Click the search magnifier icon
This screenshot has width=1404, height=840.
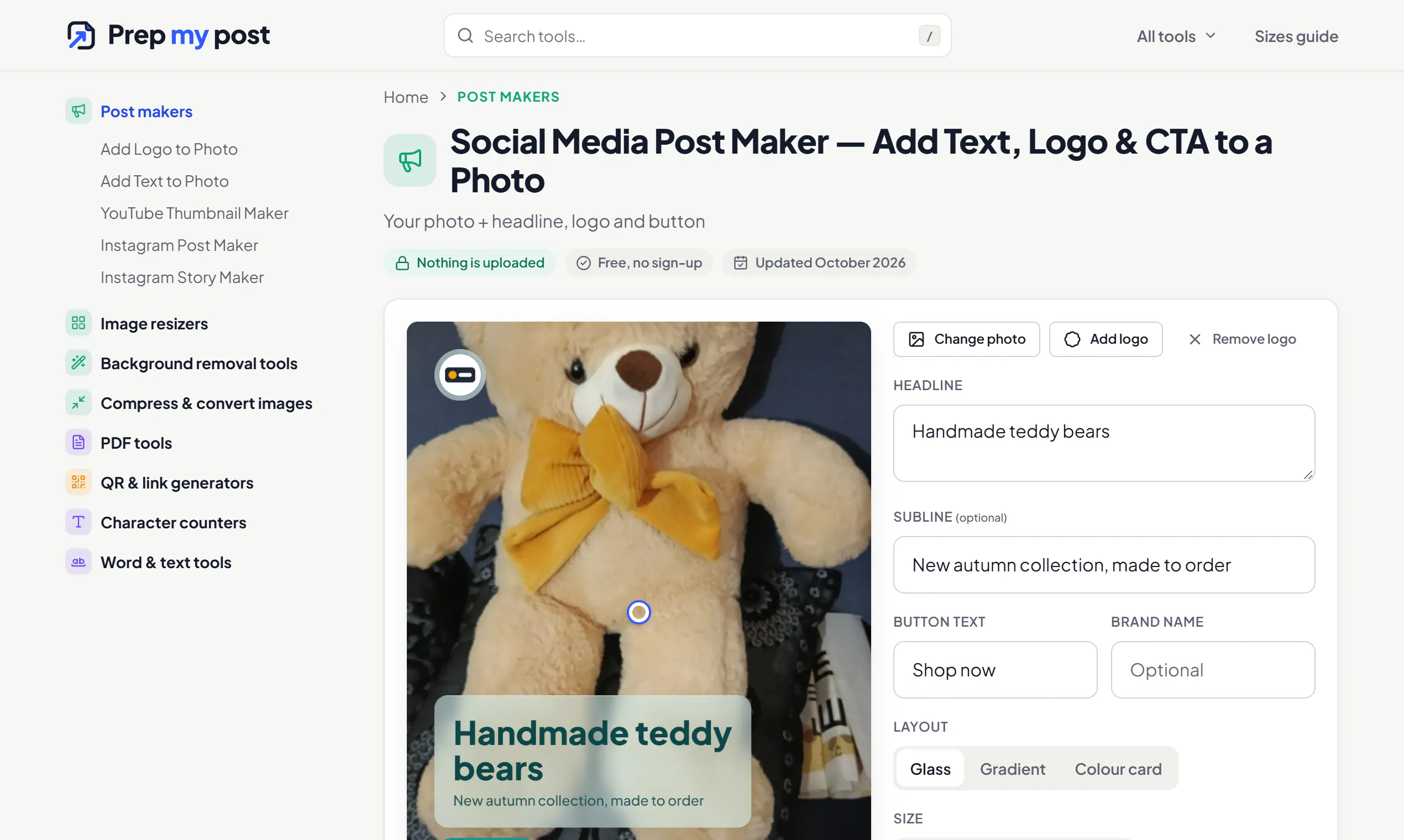point(465,36)
